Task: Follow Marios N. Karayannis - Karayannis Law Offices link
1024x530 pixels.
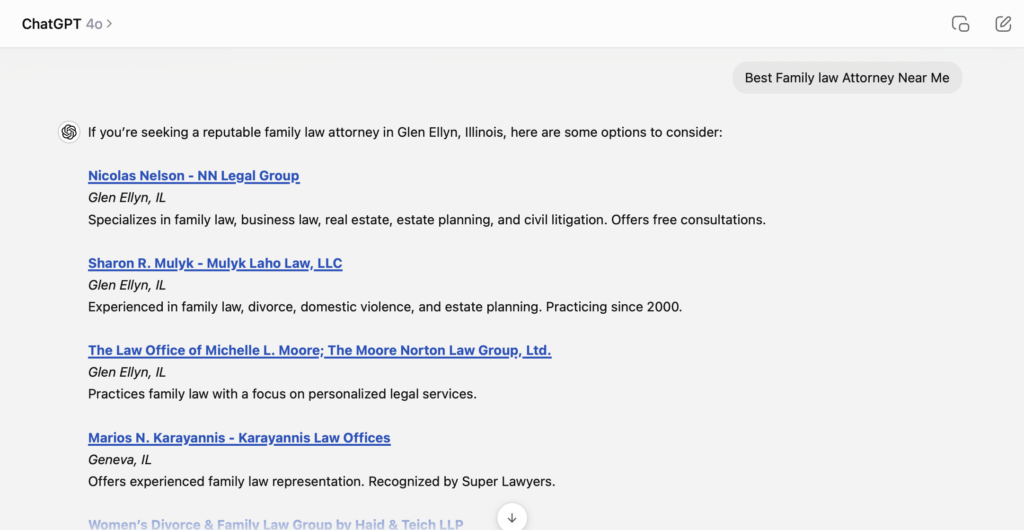Action: [x=239, y=438]
